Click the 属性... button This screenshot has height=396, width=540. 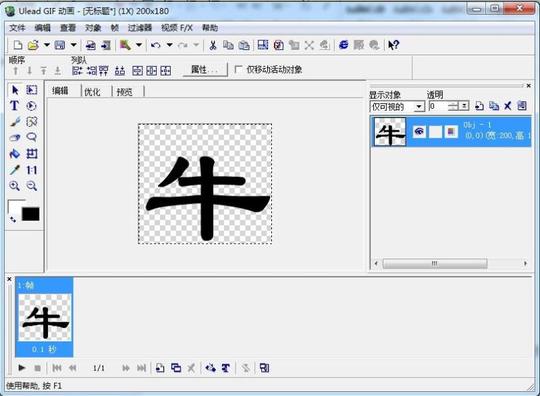(x=205, y=70)
